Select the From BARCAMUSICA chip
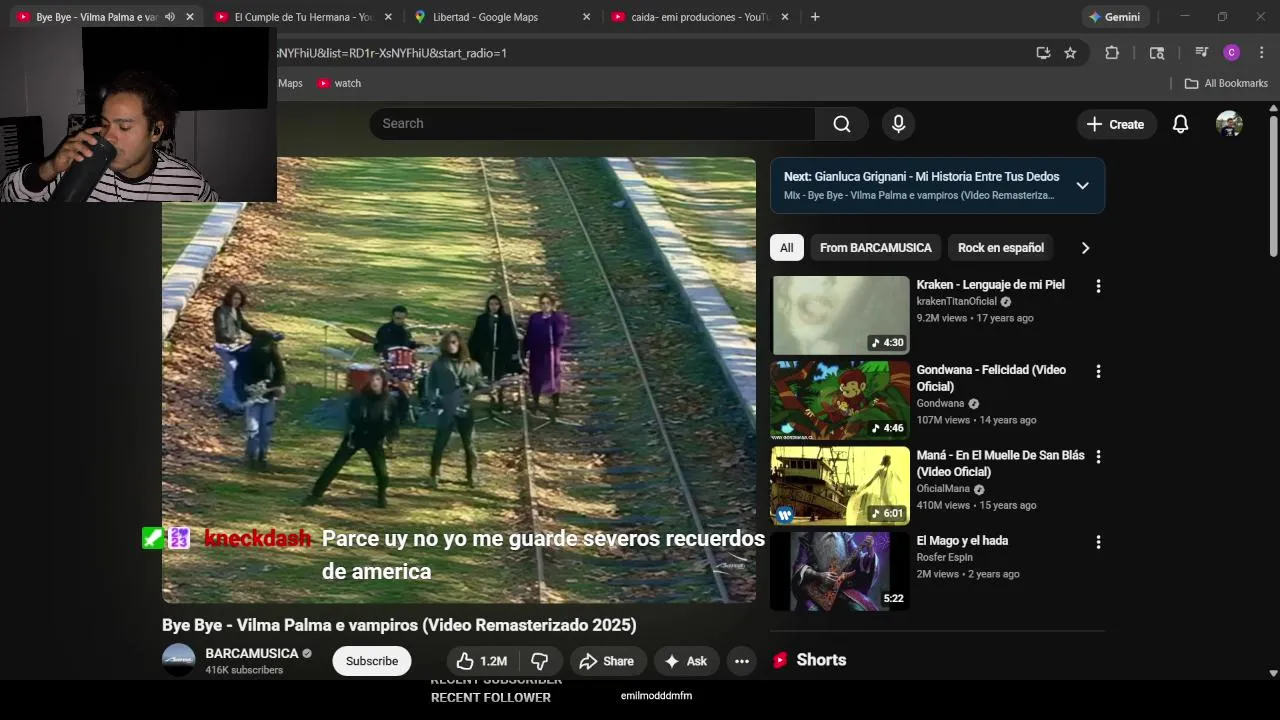Image resolution: width=1280 pixels, height=720 pixels. (x=875, y=248)
